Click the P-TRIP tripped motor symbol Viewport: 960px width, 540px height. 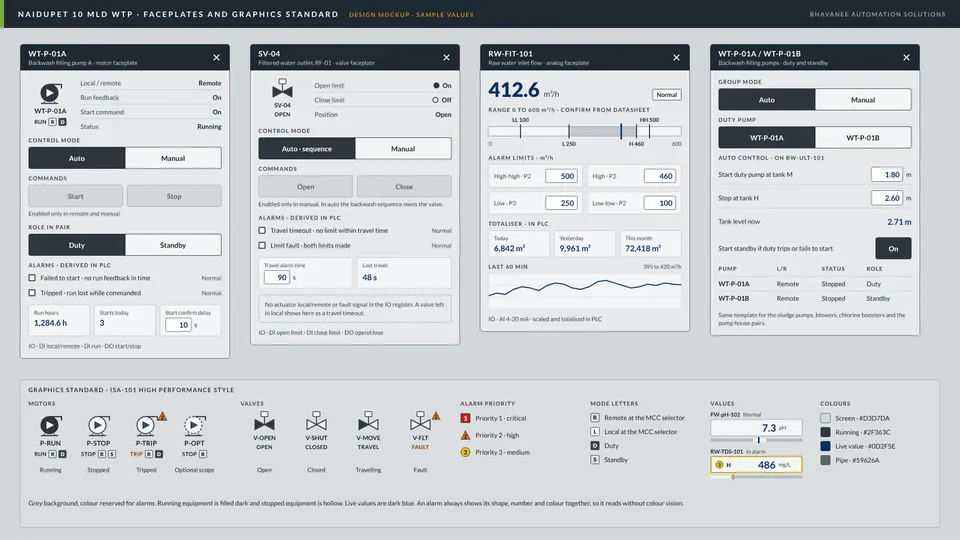[x=146, y=425]
